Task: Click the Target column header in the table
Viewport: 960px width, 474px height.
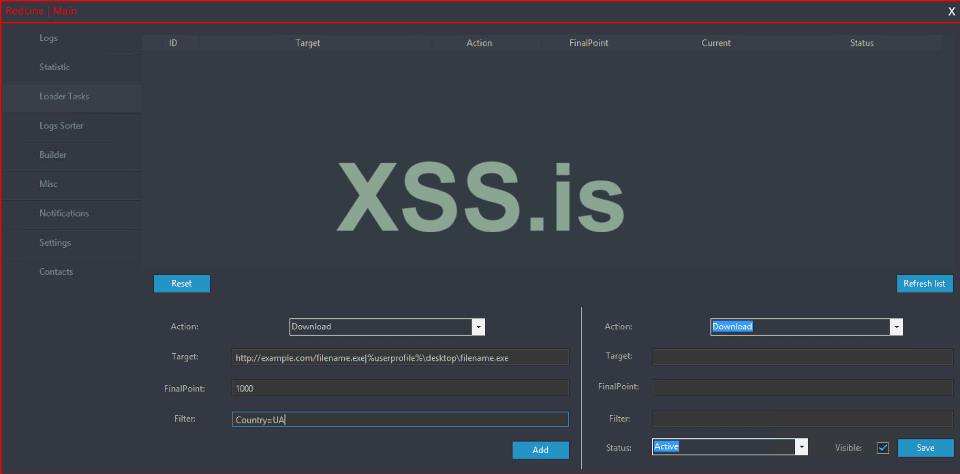Action: pyautogui.click(x=308, y=43)
